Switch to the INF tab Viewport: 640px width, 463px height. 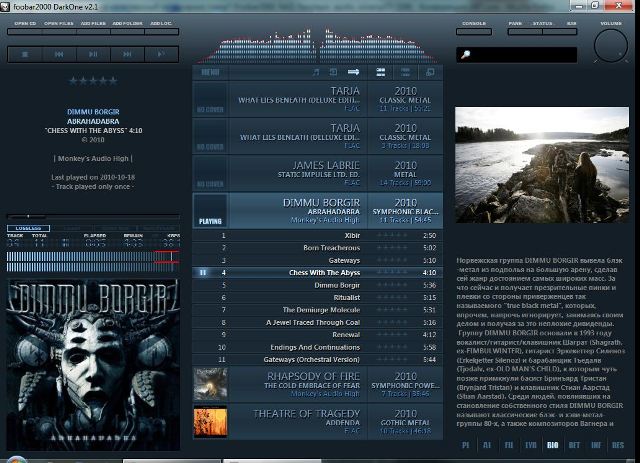point(596,445)
